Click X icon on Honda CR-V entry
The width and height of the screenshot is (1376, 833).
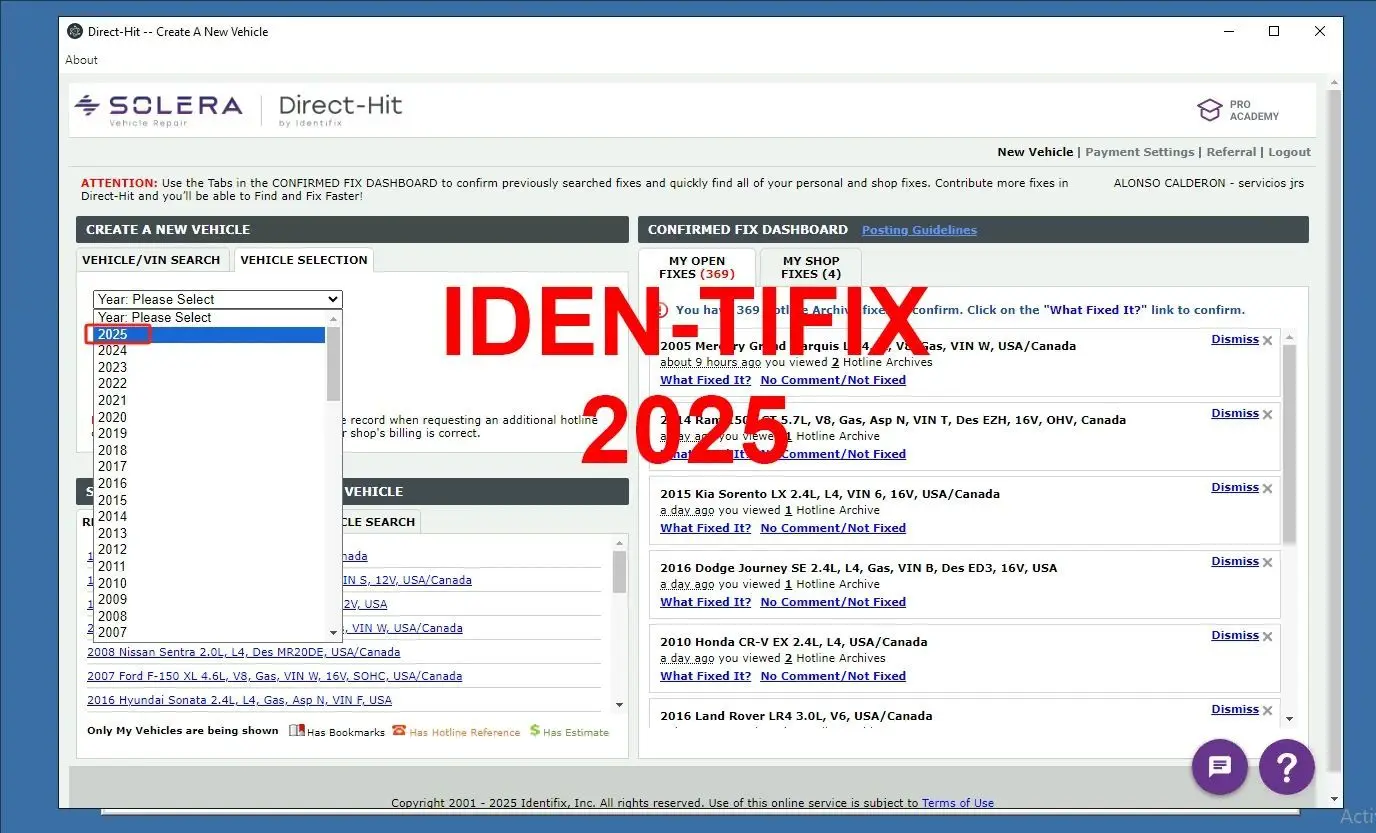tap(1268, 637)
